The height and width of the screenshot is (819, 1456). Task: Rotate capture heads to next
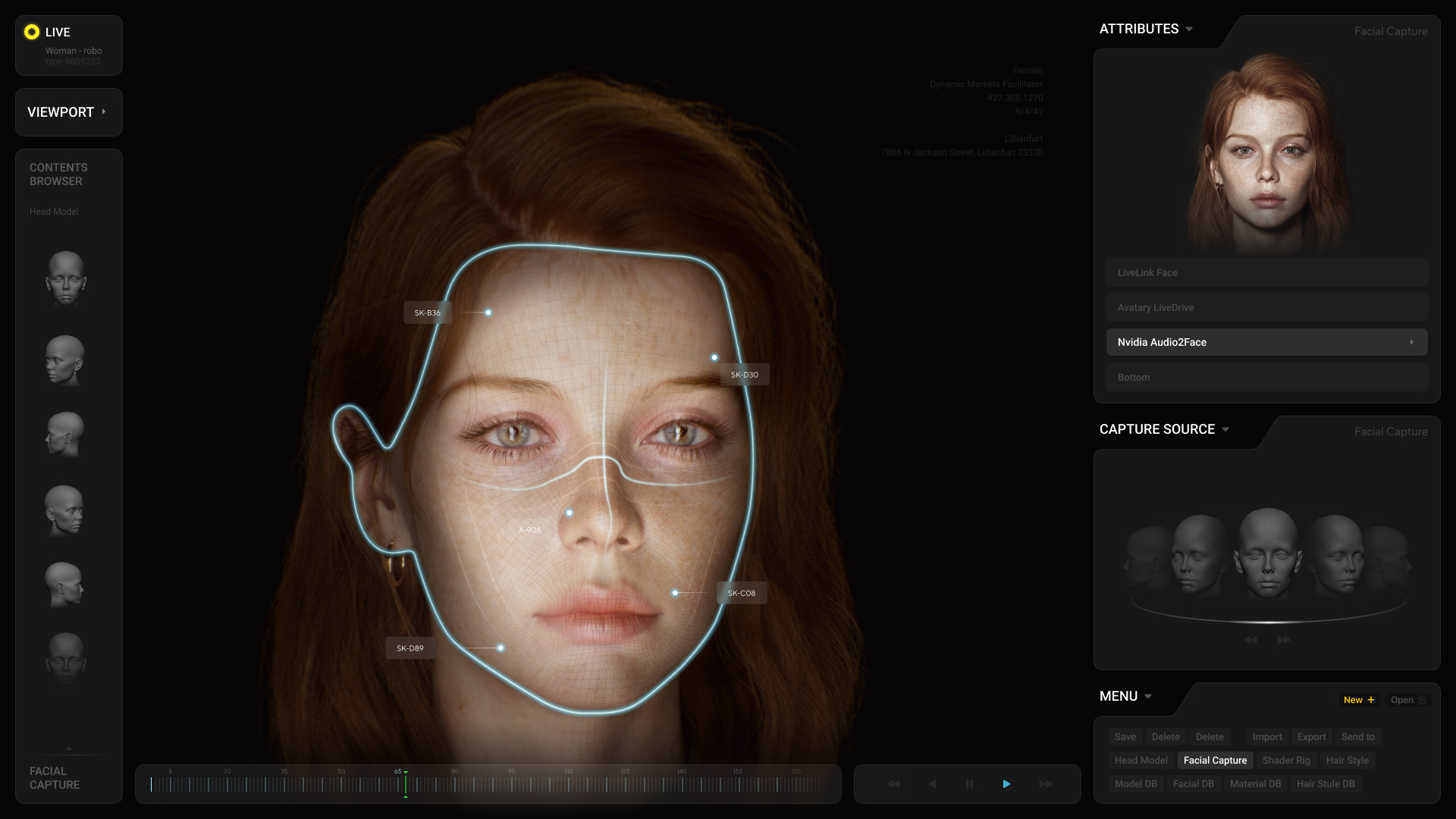(x=1283, y=640)
